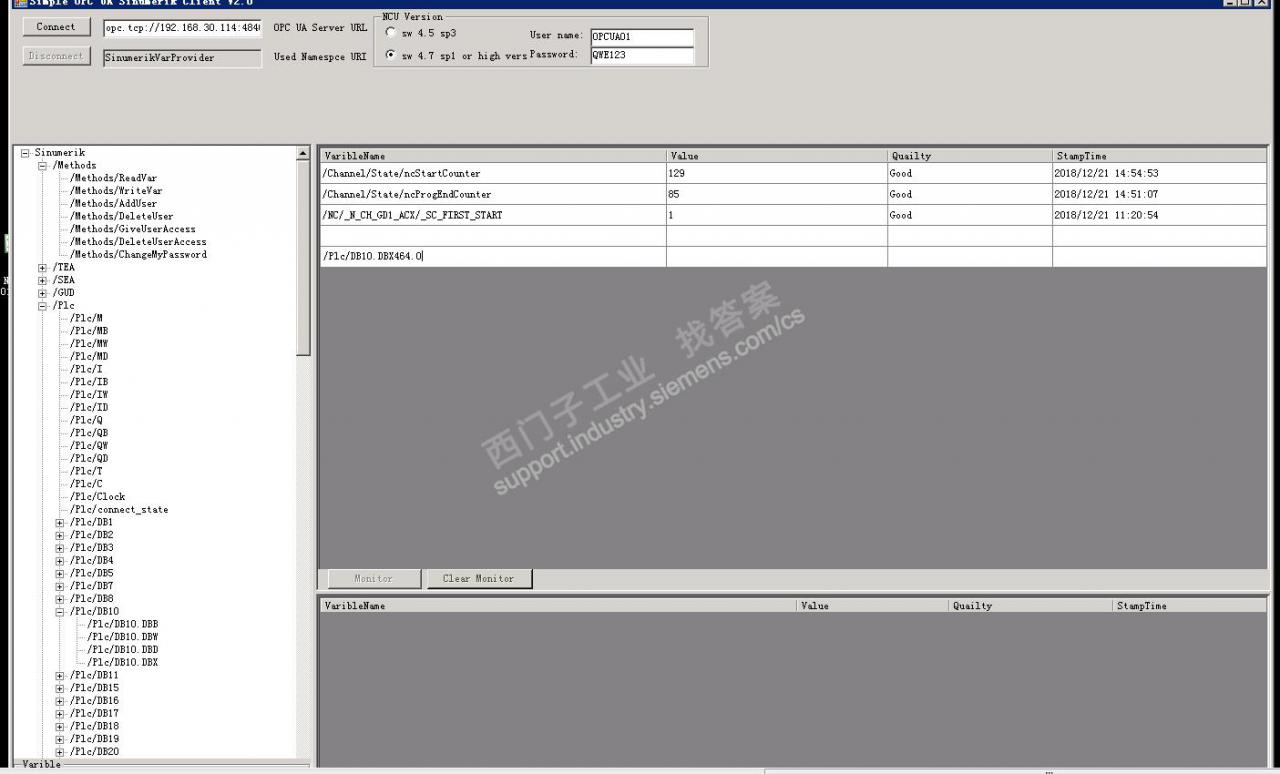Select /Plc/M tree item
This screenshot has width=1280, height=774.
pyautogui.click(x=86, y=319)
